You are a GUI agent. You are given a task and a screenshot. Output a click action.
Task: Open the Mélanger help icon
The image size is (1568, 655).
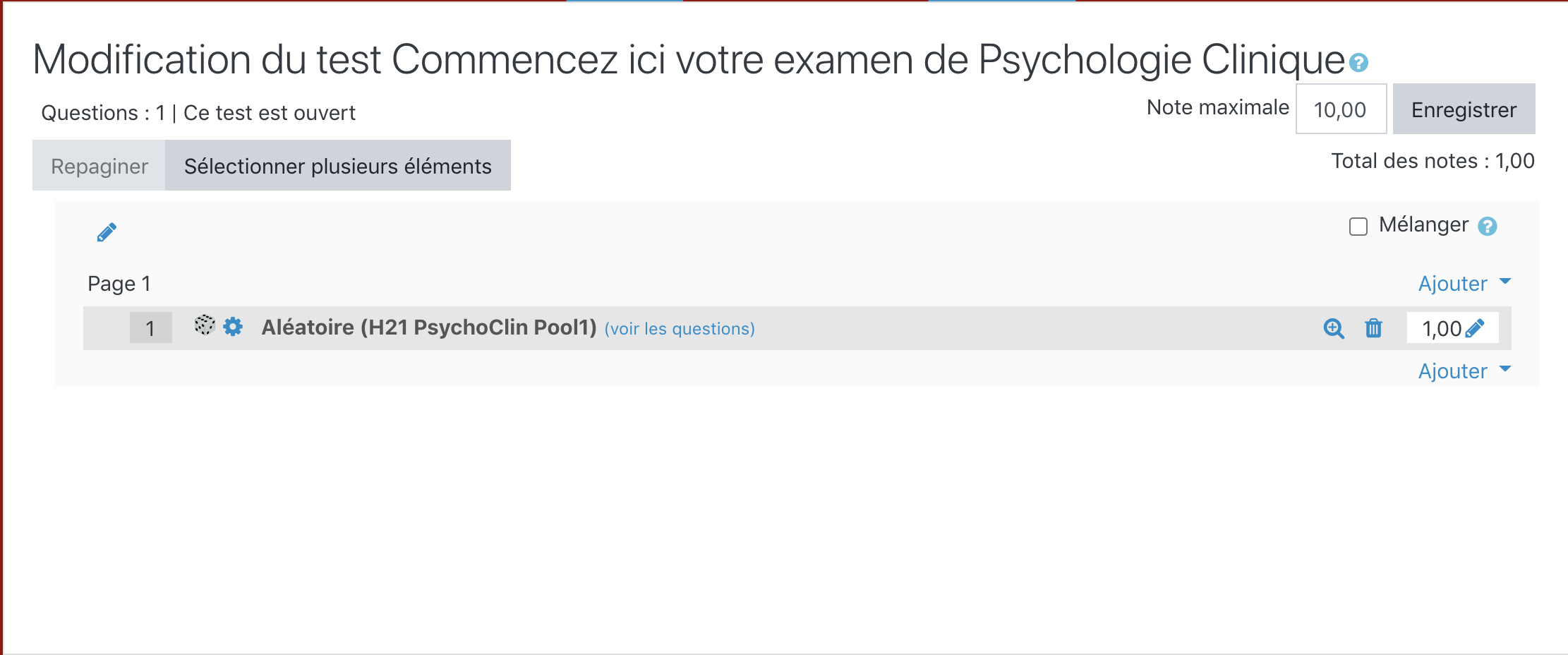(x=1488, y=226)
